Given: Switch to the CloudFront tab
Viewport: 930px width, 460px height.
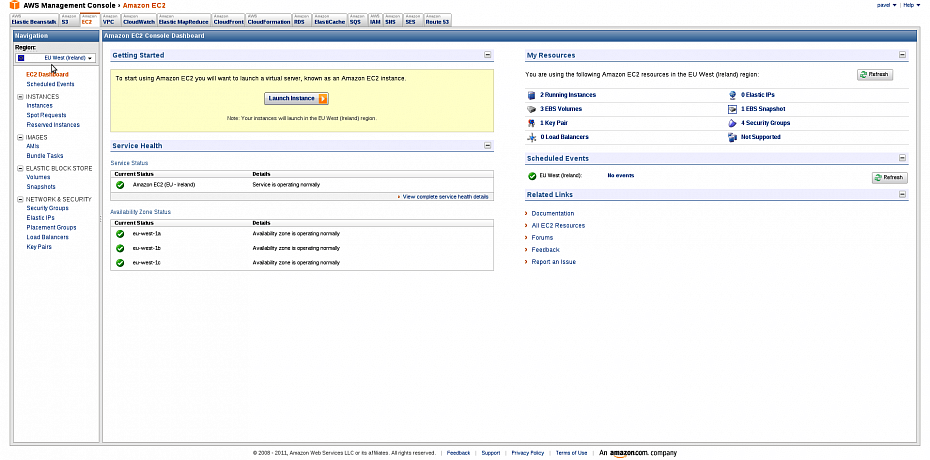Looking at the screenshot, I should (228, 20).
